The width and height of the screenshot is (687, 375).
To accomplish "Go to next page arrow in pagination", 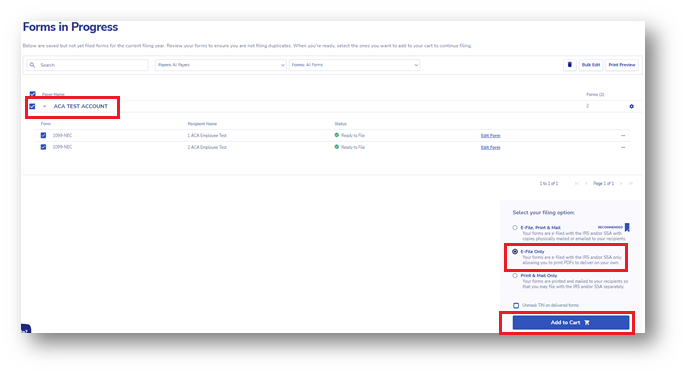I will [x=621, y=184].
